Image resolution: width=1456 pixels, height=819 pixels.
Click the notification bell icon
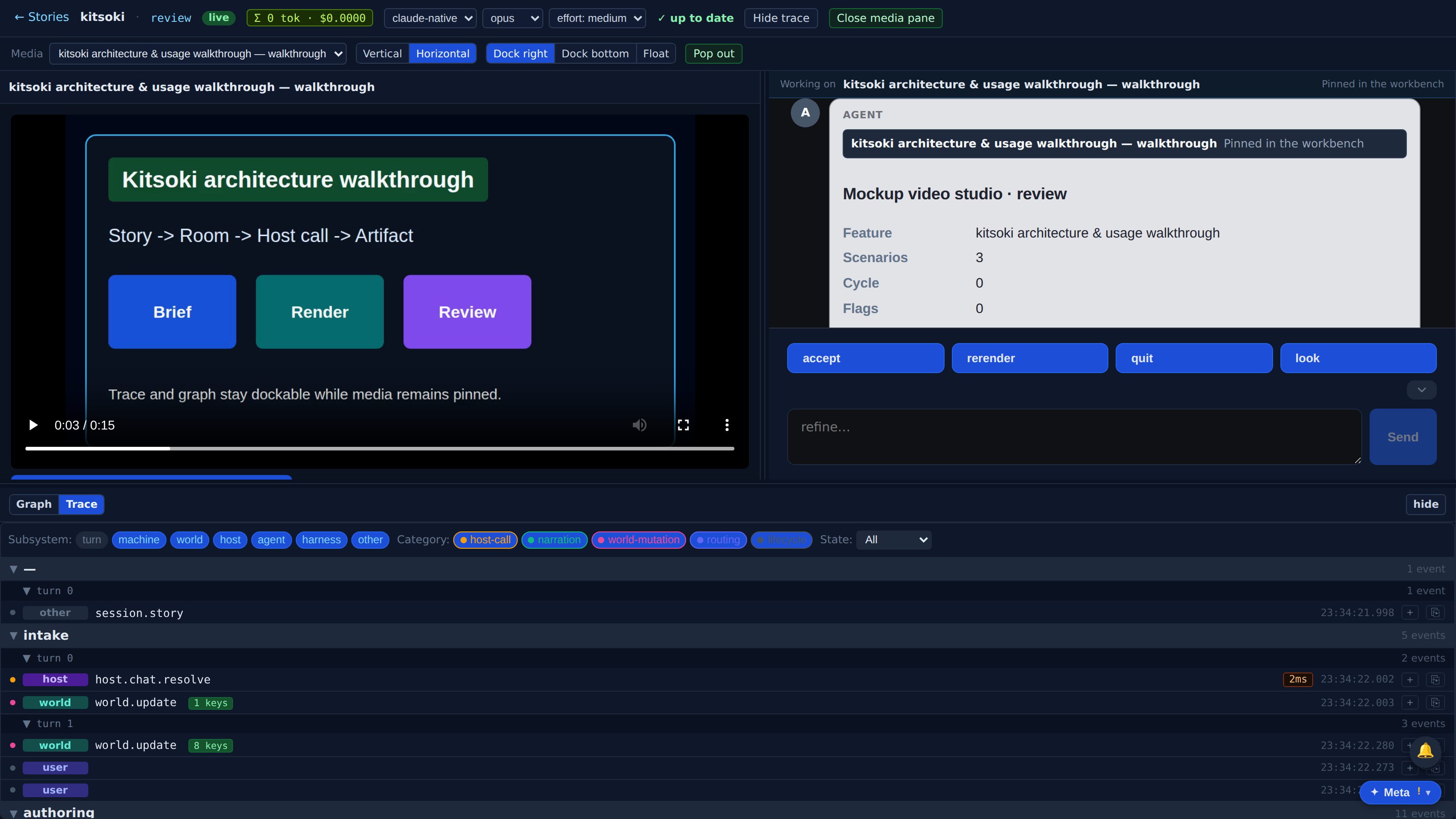[x=1425, y=751]
